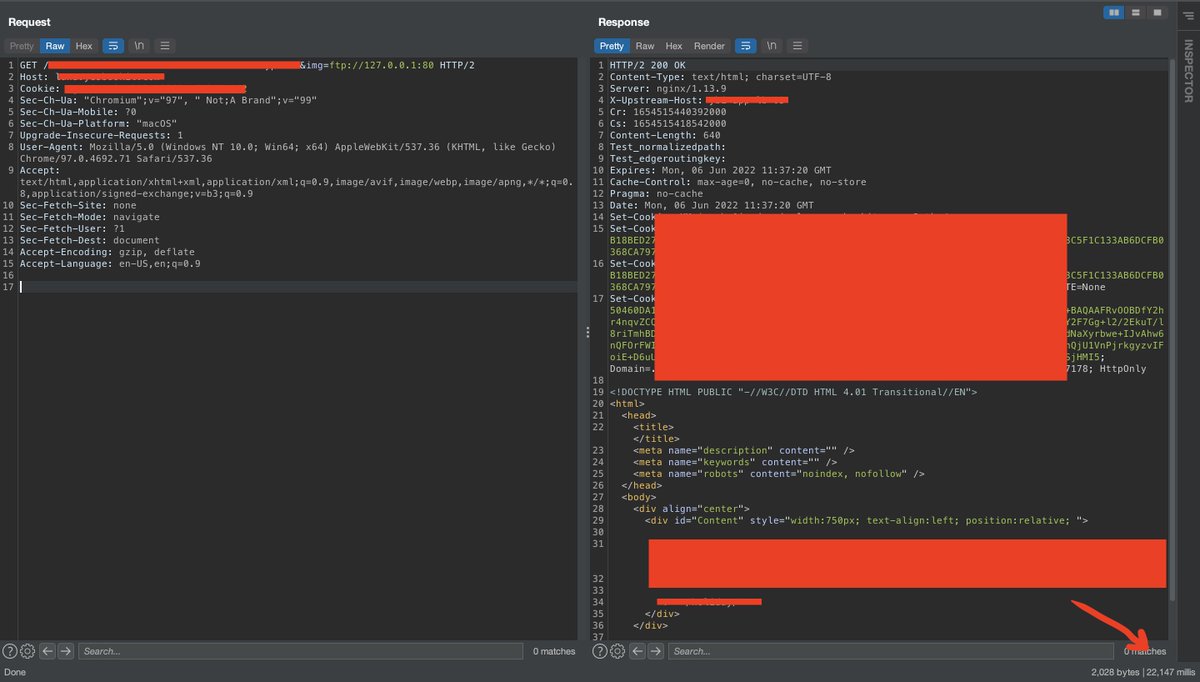
Task: Expand the Inspector menu icon above INSPECTOR
Action: (x=1188, y=17)
